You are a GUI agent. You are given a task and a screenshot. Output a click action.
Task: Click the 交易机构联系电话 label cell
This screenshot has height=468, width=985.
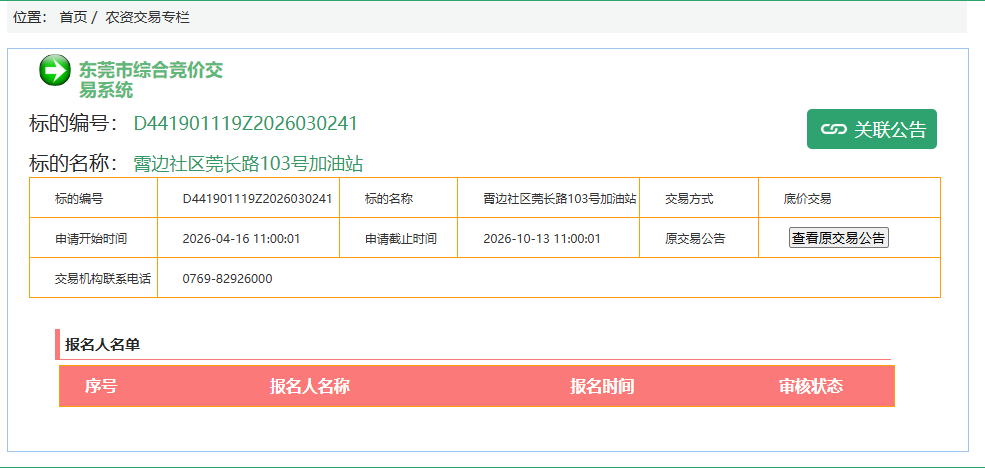103,278
